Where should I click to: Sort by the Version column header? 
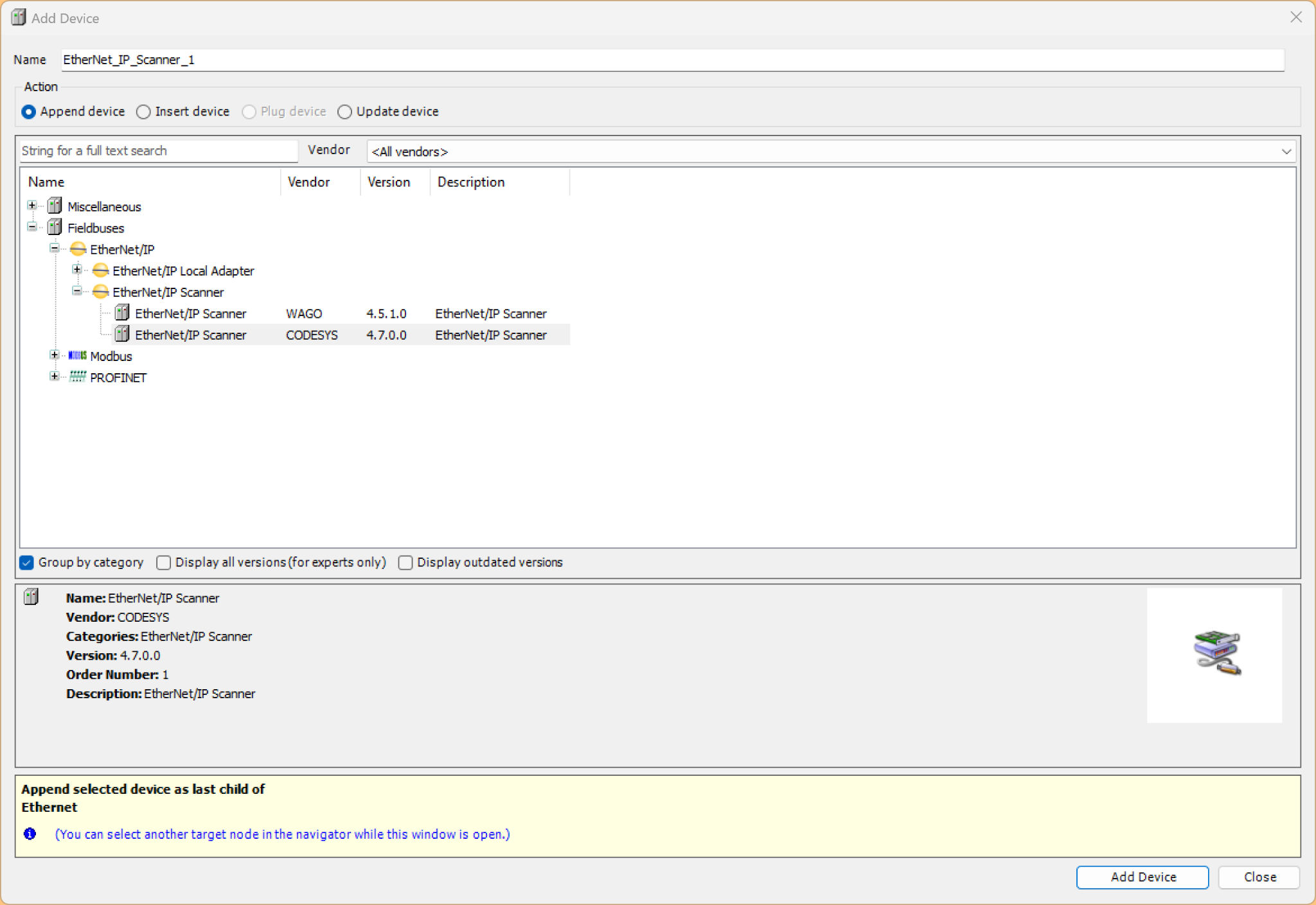389,182
